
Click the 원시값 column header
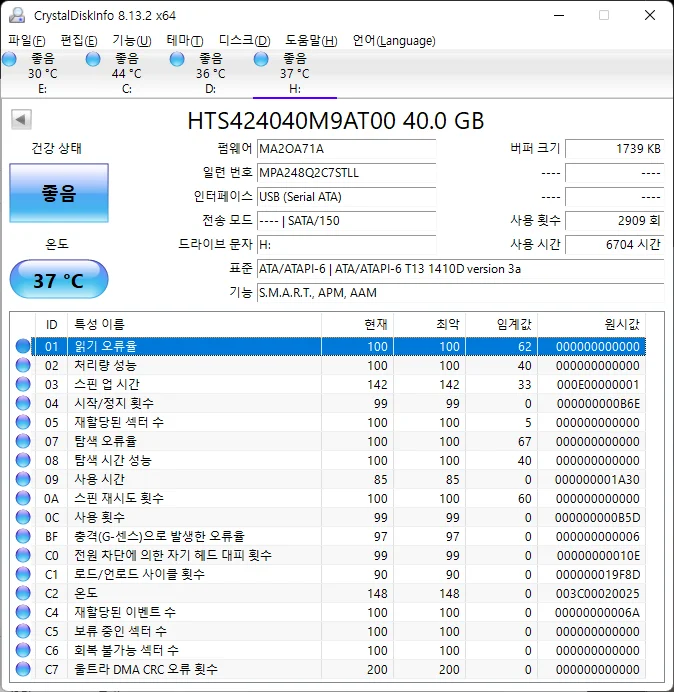tap(591, 324)
